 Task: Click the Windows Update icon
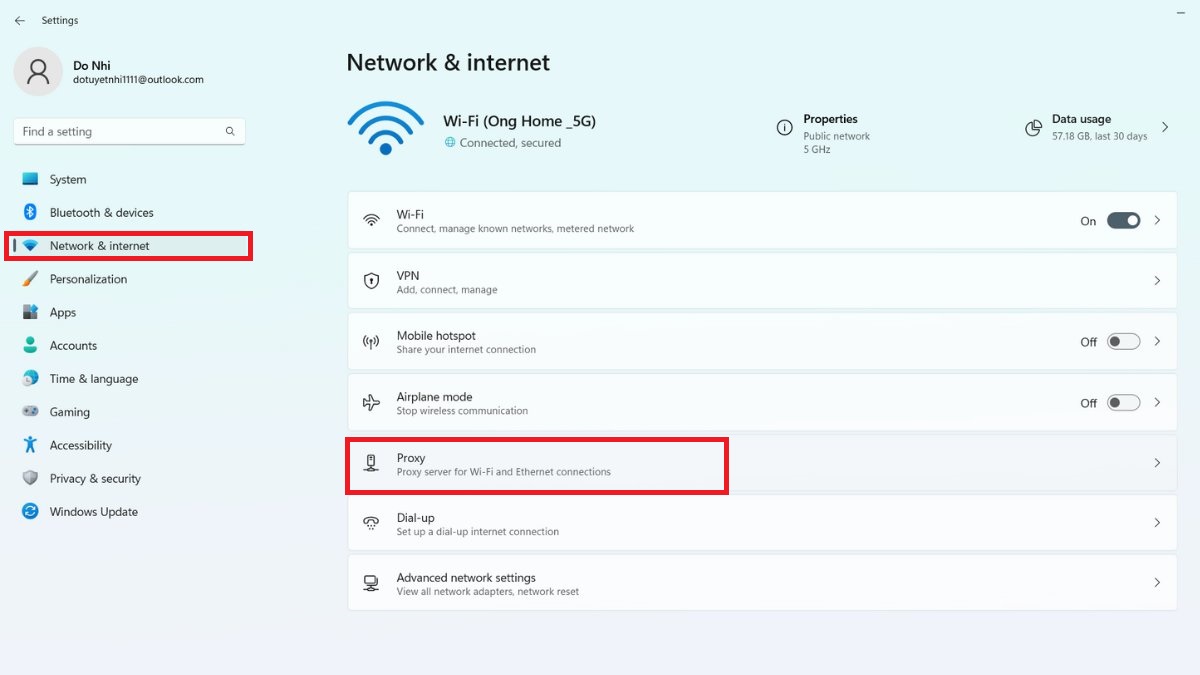pyautogui.click(x=30, y=512)
